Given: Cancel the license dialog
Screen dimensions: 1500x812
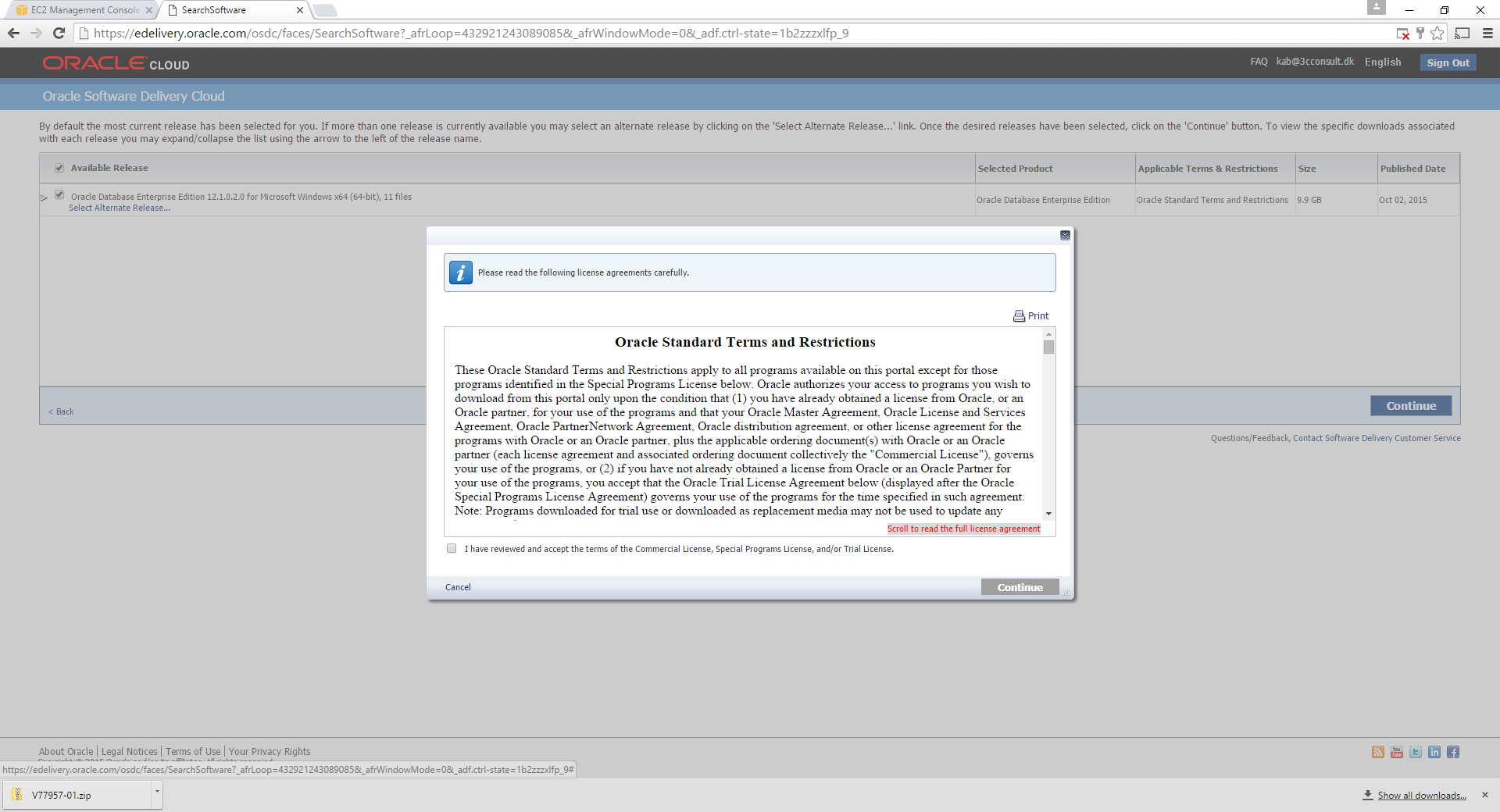Looking at the screenshot, I should point(458,587).
